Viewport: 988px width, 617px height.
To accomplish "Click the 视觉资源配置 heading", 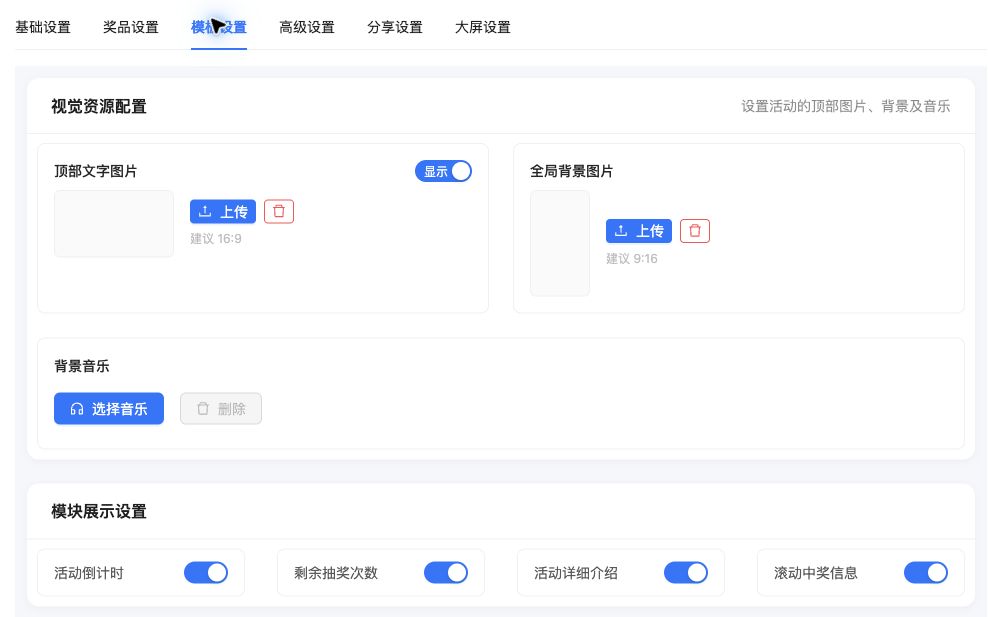I will pyautogui.click(x=99, y=107).
